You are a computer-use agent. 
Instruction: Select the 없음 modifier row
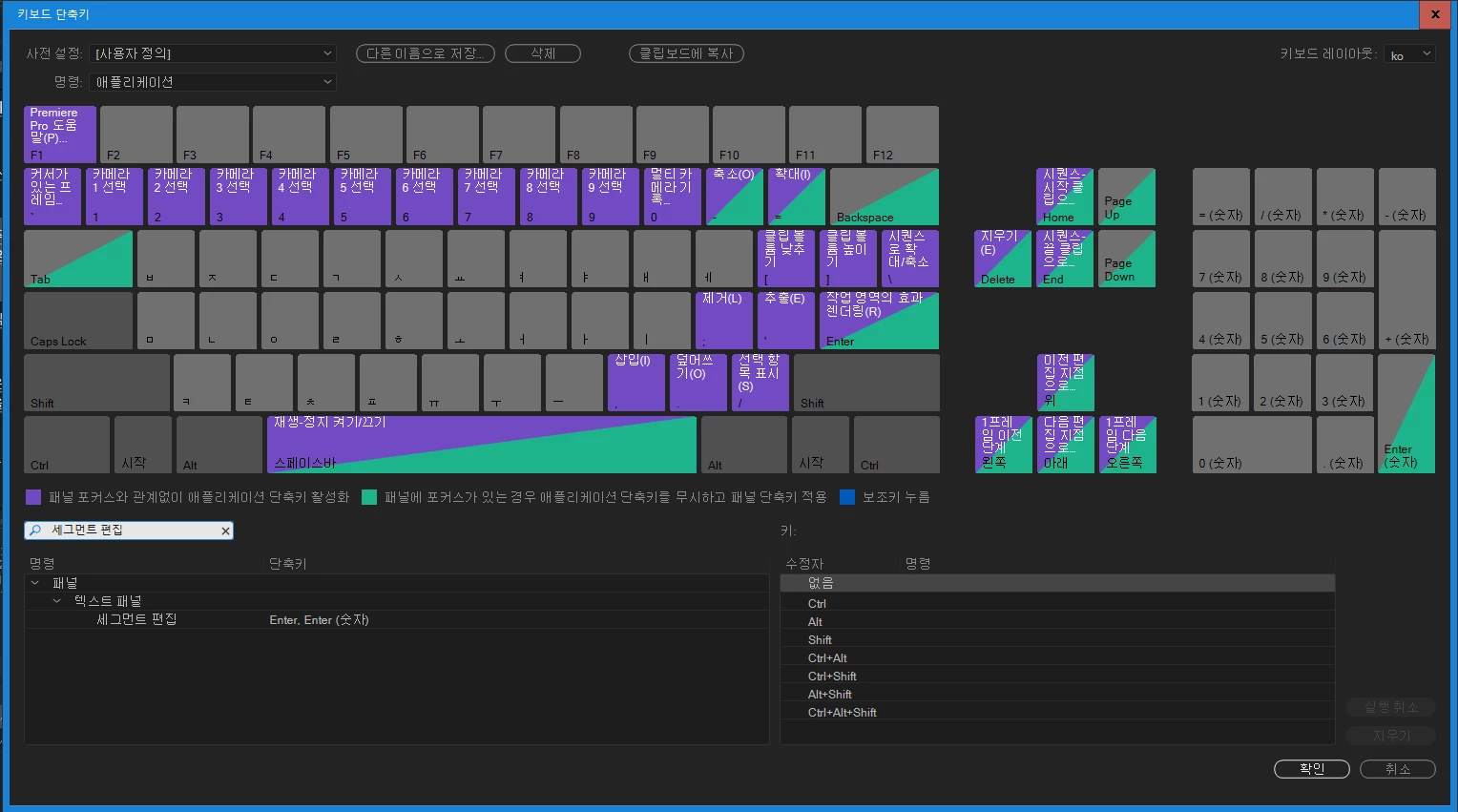click(x=1057, y=583)
